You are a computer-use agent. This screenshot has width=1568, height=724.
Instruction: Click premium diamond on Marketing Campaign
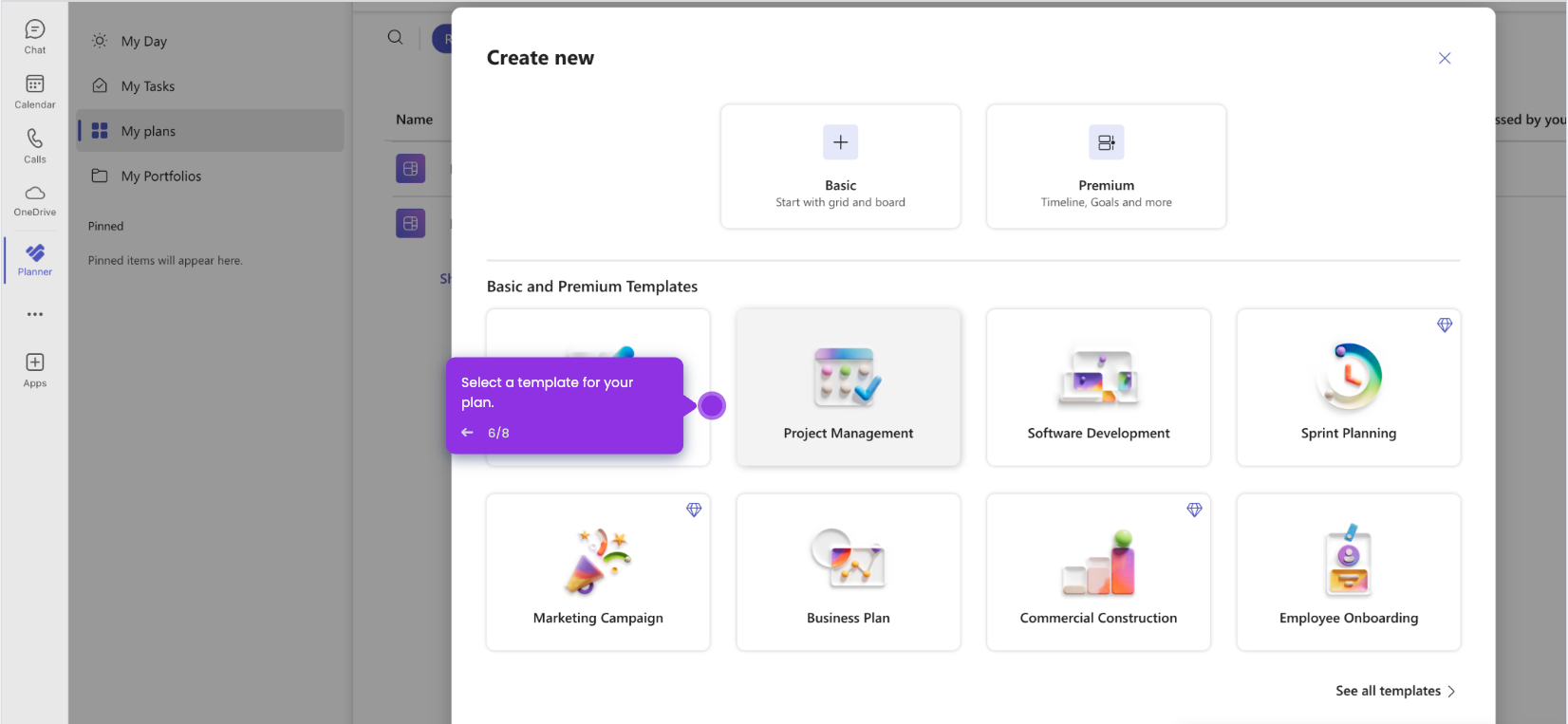[x=694, y=510]
